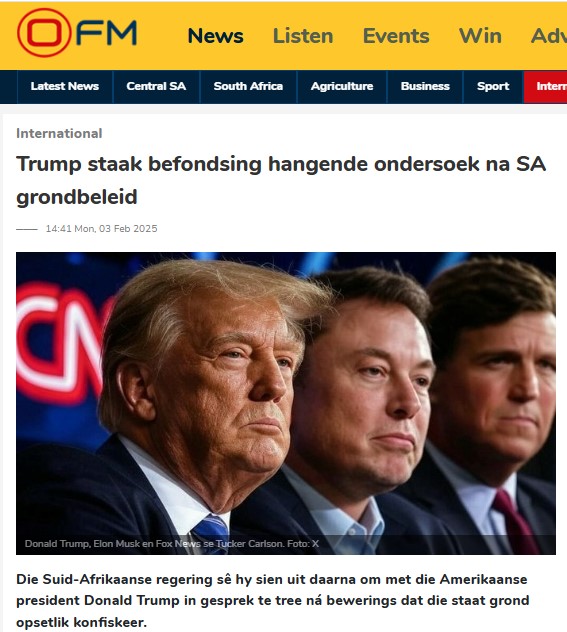Screen dimensions: 567x632
Task: Open the partially visible Adv menu item
Action: point(549,36)
